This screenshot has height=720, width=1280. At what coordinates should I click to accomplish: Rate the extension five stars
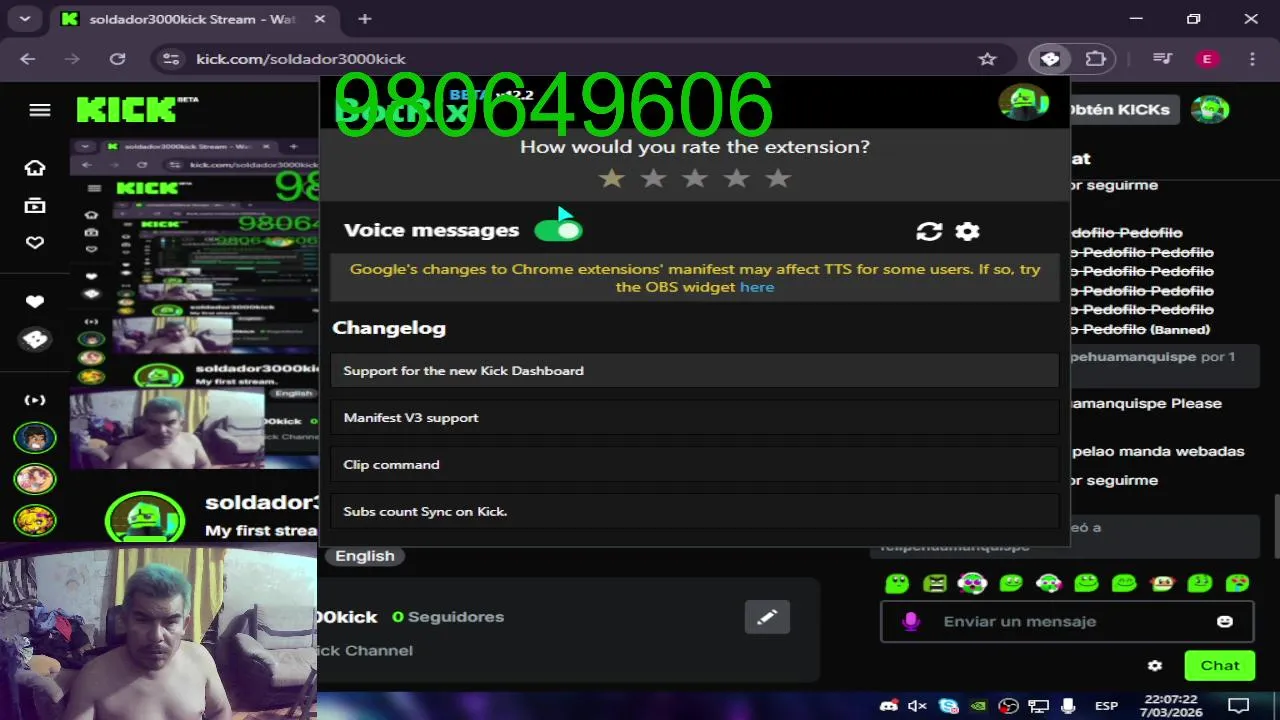(778, 178)
